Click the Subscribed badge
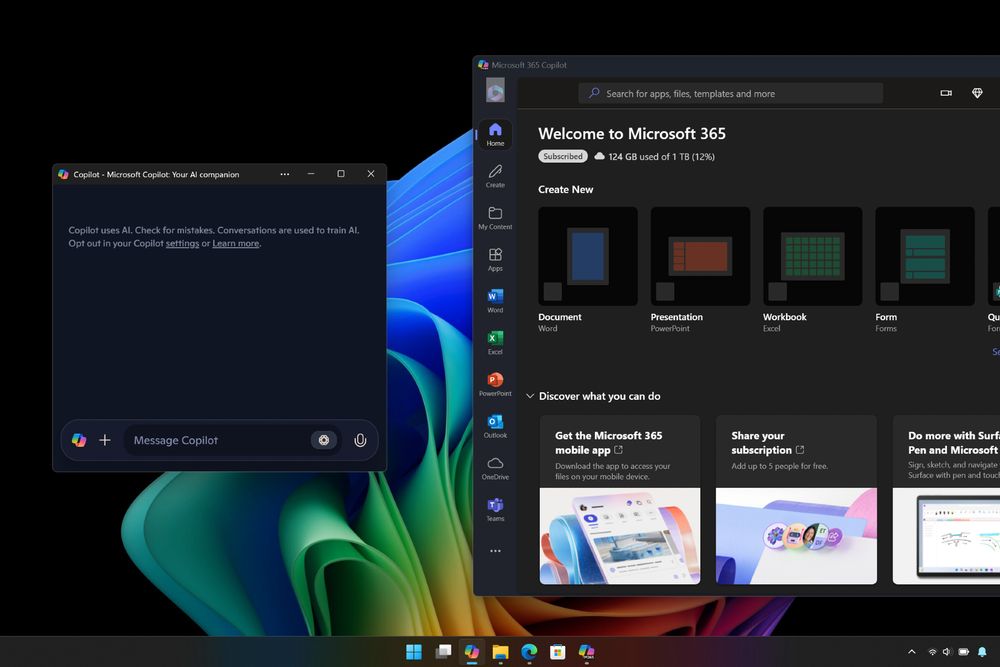The image size is (1000, 667). pos(562,156)
